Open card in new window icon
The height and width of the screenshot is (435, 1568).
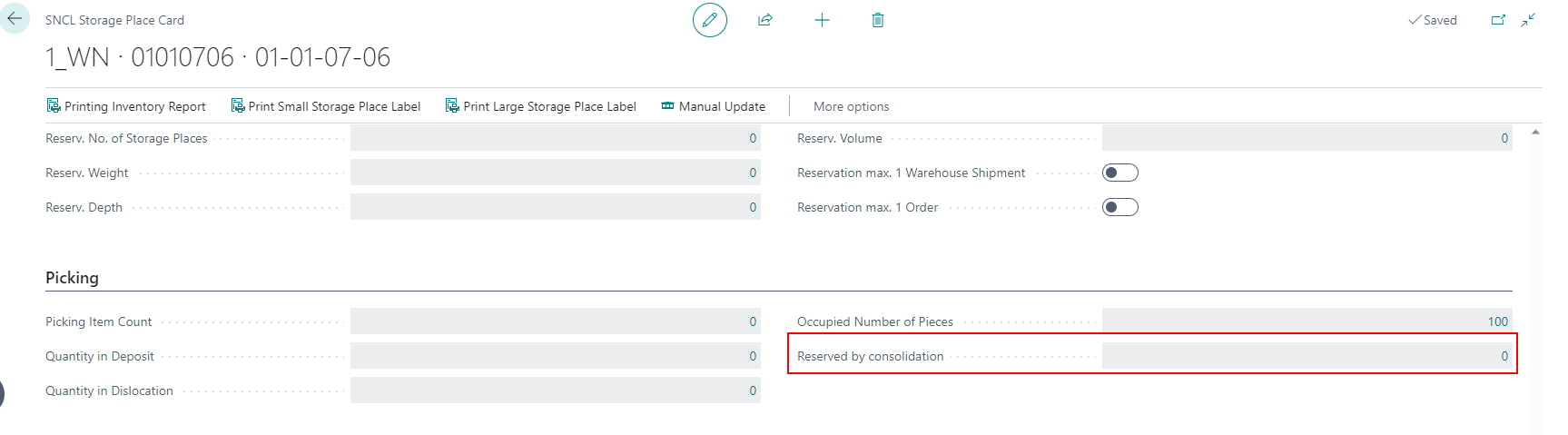tap(1498, 20)
